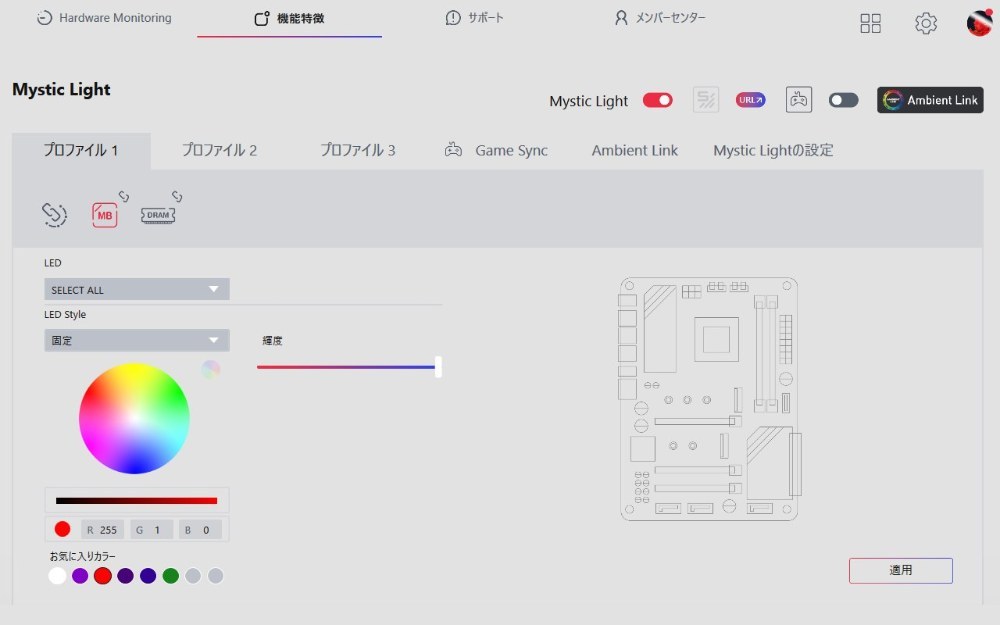
Task: Open Hardware Monitoring section
Action: coord(104,18)
